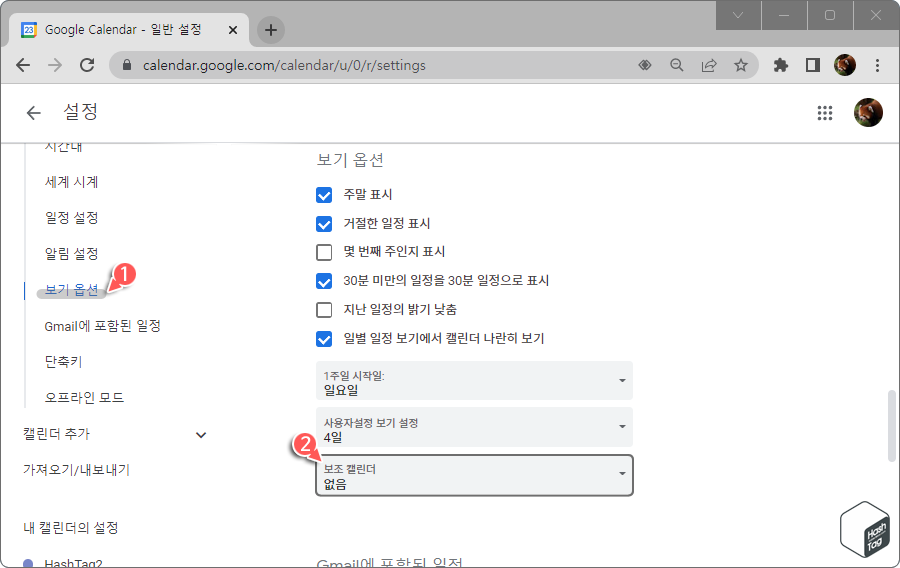The image size is (900, 568).
Task: Select the Google Calendar browser tab
Action: 129,30
